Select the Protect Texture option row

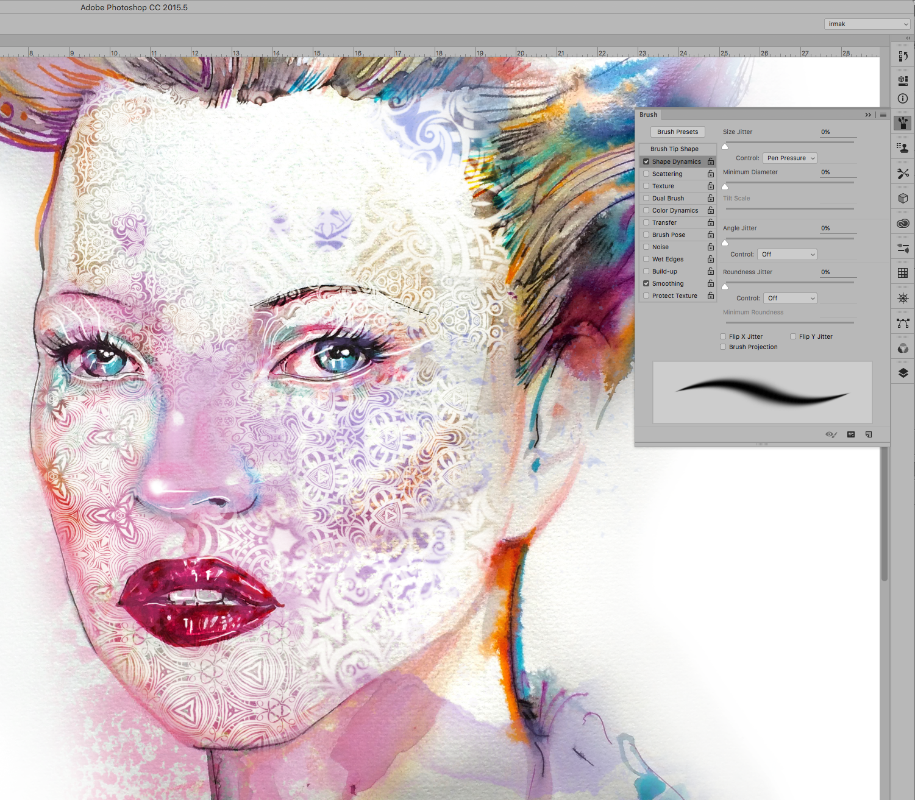pos(677,296)
